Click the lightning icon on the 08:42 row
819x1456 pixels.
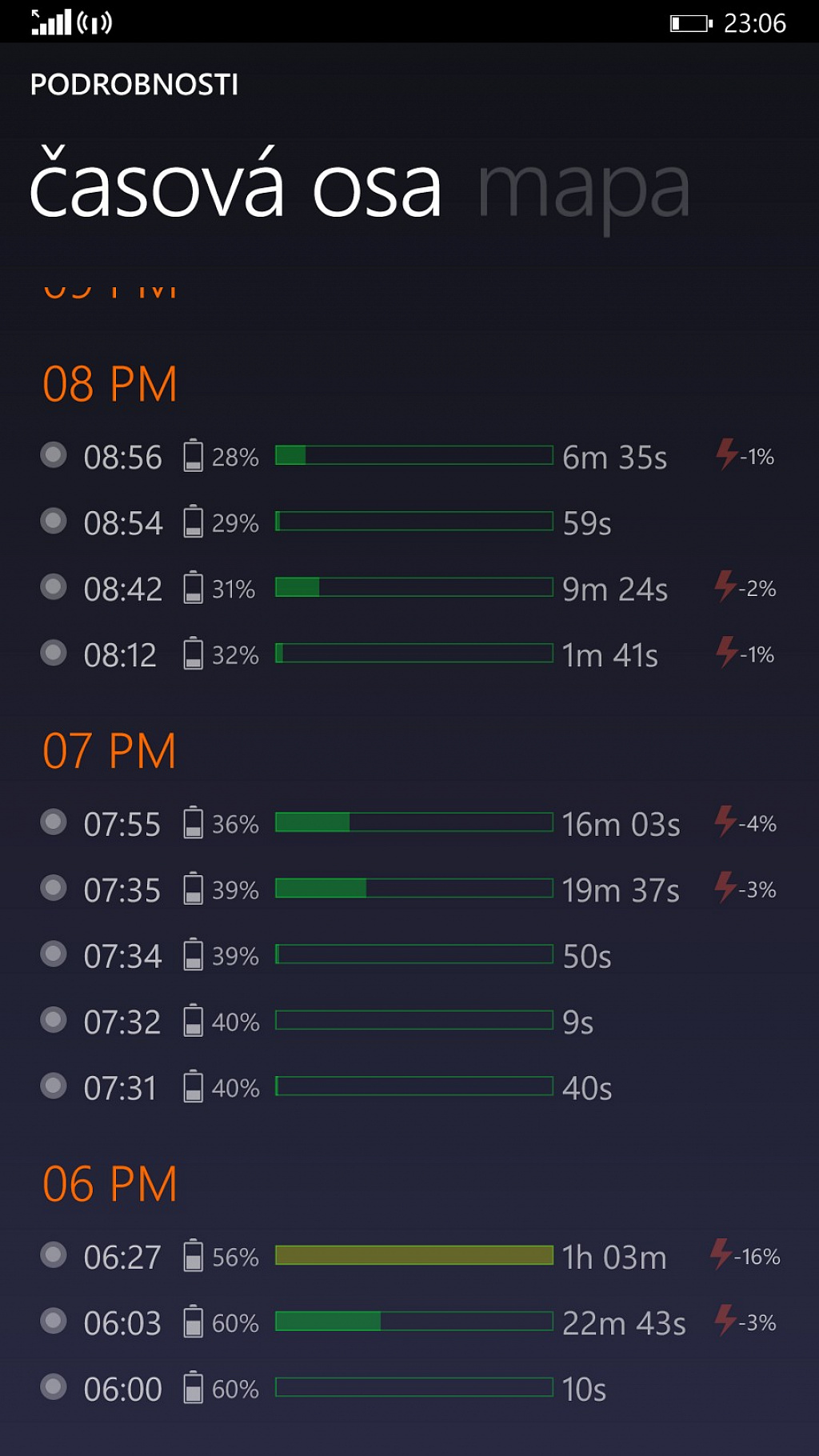pos(725,586)
